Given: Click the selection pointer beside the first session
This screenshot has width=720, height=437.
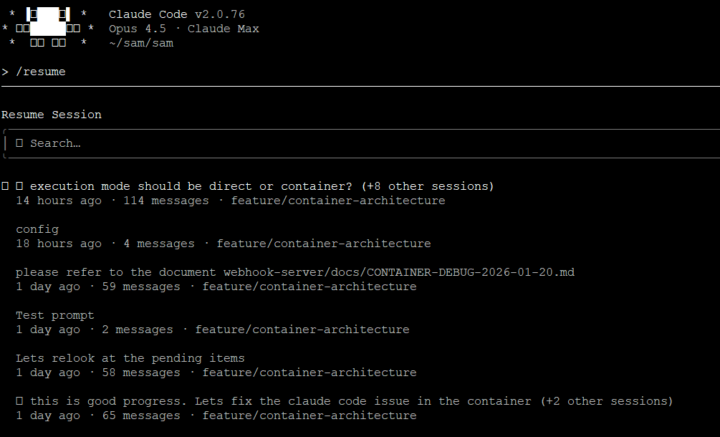Looking at the screenshot, I should click(x=6, y=186).
